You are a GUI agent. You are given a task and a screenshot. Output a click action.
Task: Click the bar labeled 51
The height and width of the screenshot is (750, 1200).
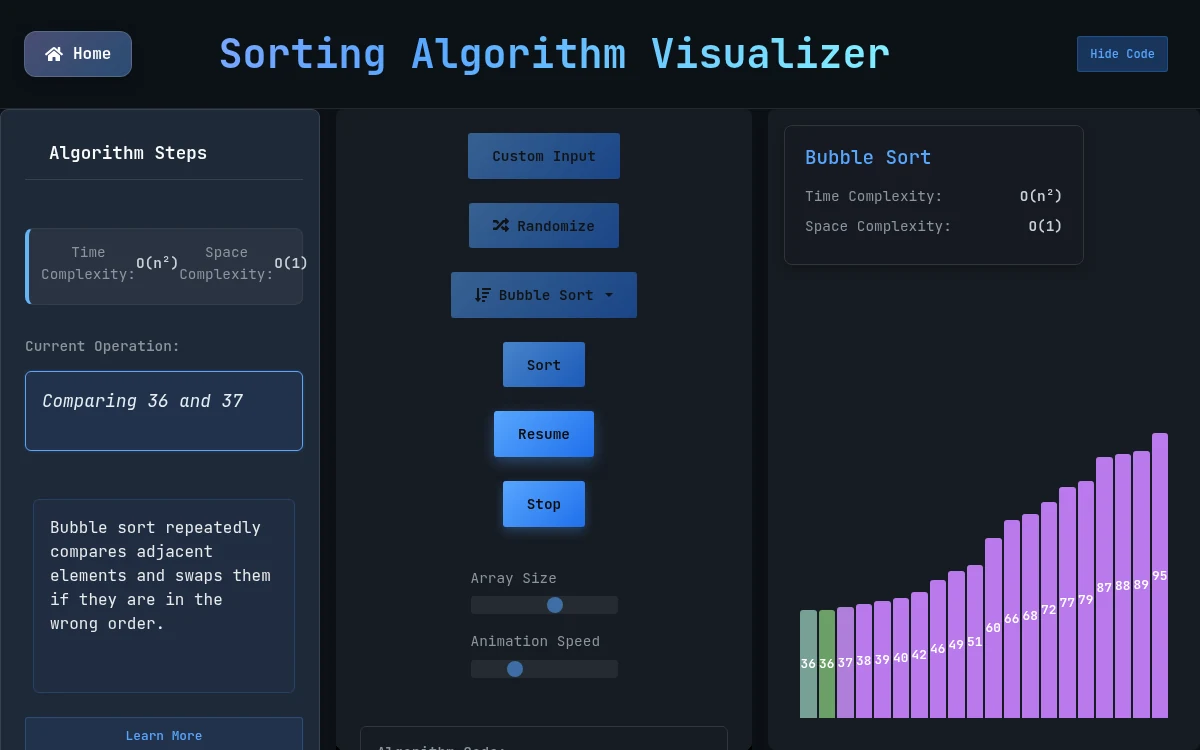click(975, 641)
